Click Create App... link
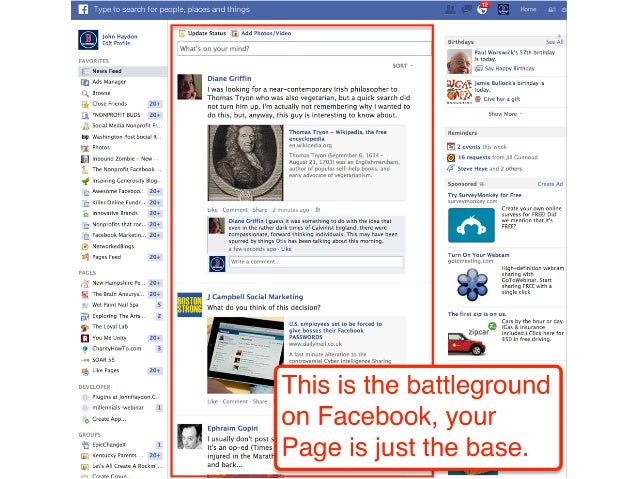 (x=109, y=419)
